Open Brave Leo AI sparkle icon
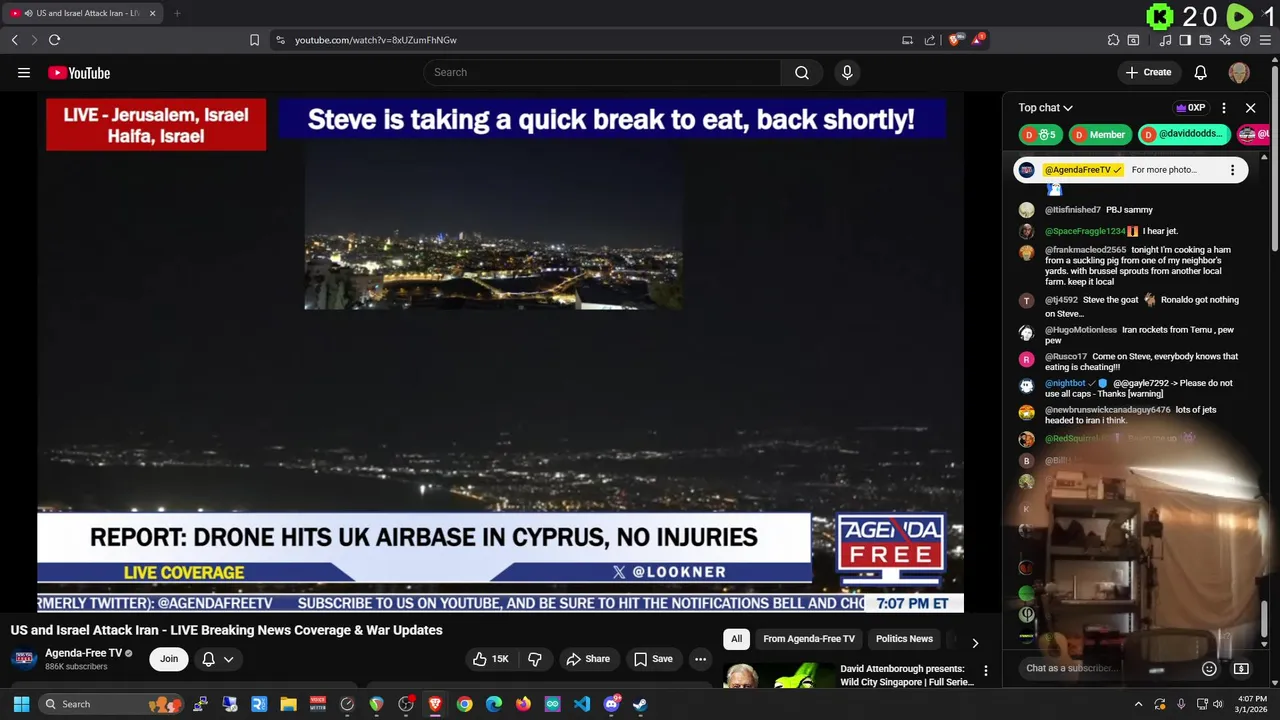The image size is (1280, 720). (1225, 40)
